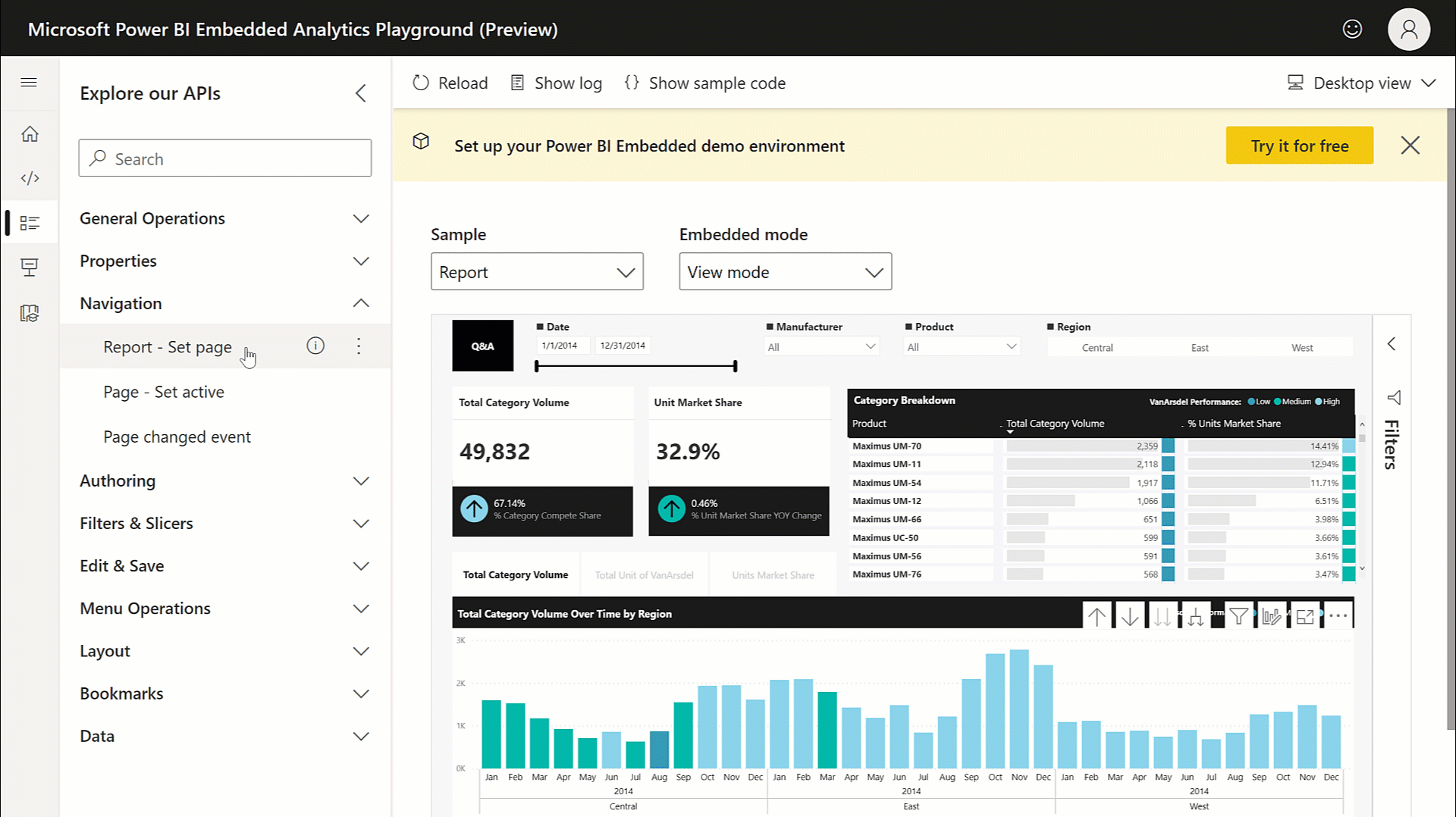This screenshot has height=817, width=1456.
Task: Select the Page - Set active menu item
Action: click(163, 392)
